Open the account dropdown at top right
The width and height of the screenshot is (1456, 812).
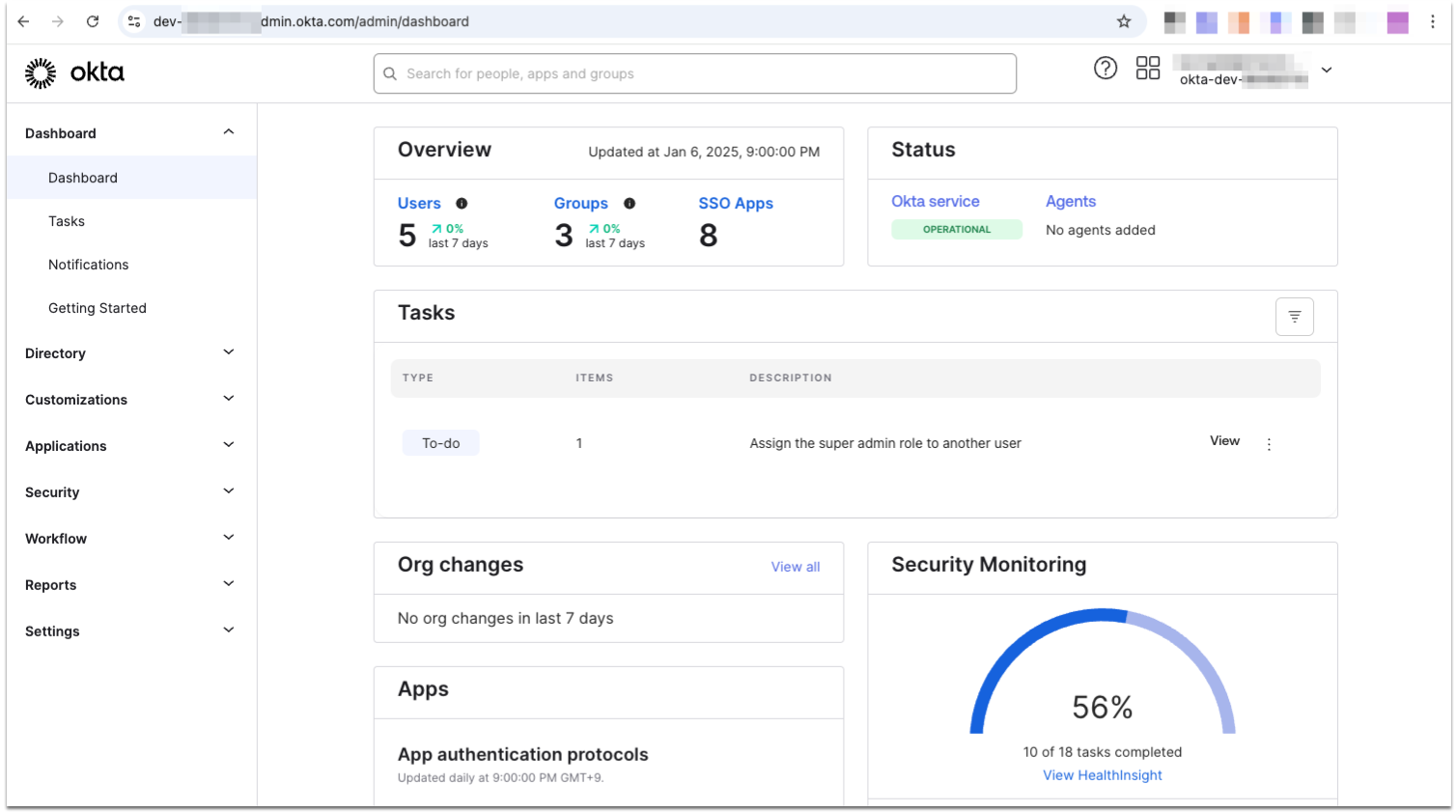[x=1327, y=70]
